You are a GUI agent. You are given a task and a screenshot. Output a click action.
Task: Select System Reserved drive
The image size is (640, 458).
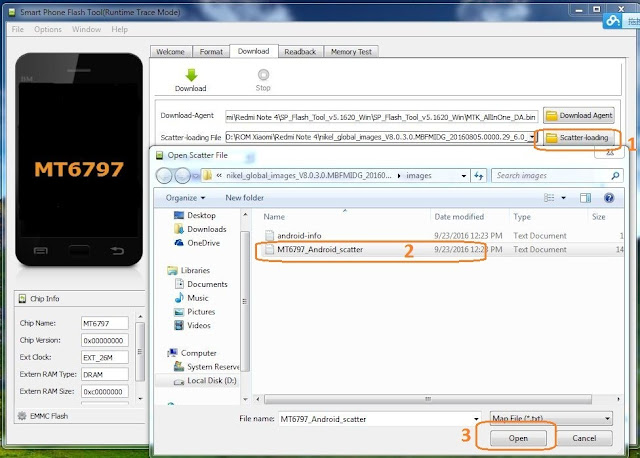coord(207,367)
